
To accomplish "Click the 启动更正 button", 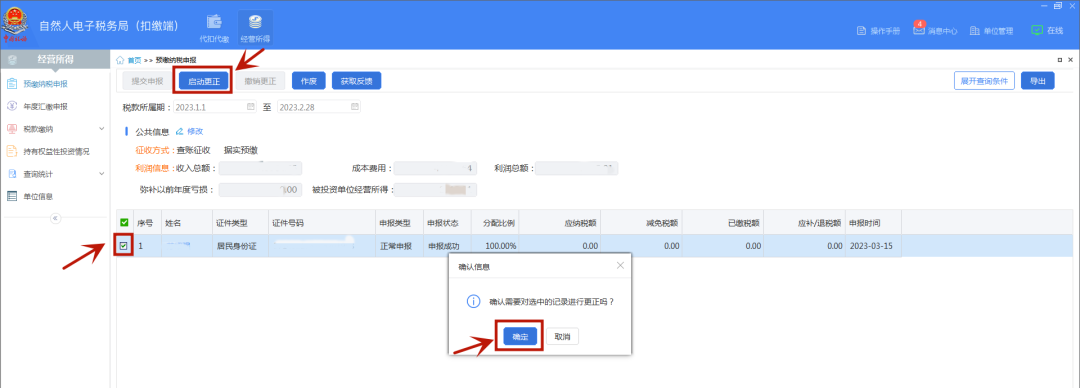I will pos(203,81).
